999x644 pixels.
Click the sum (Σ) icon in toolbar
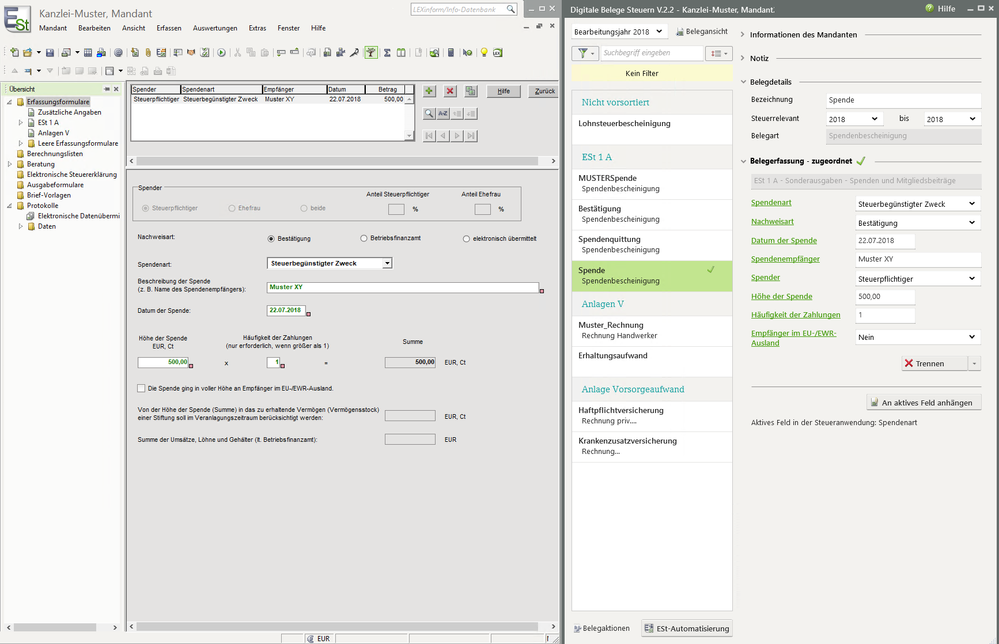click(387, 52)
